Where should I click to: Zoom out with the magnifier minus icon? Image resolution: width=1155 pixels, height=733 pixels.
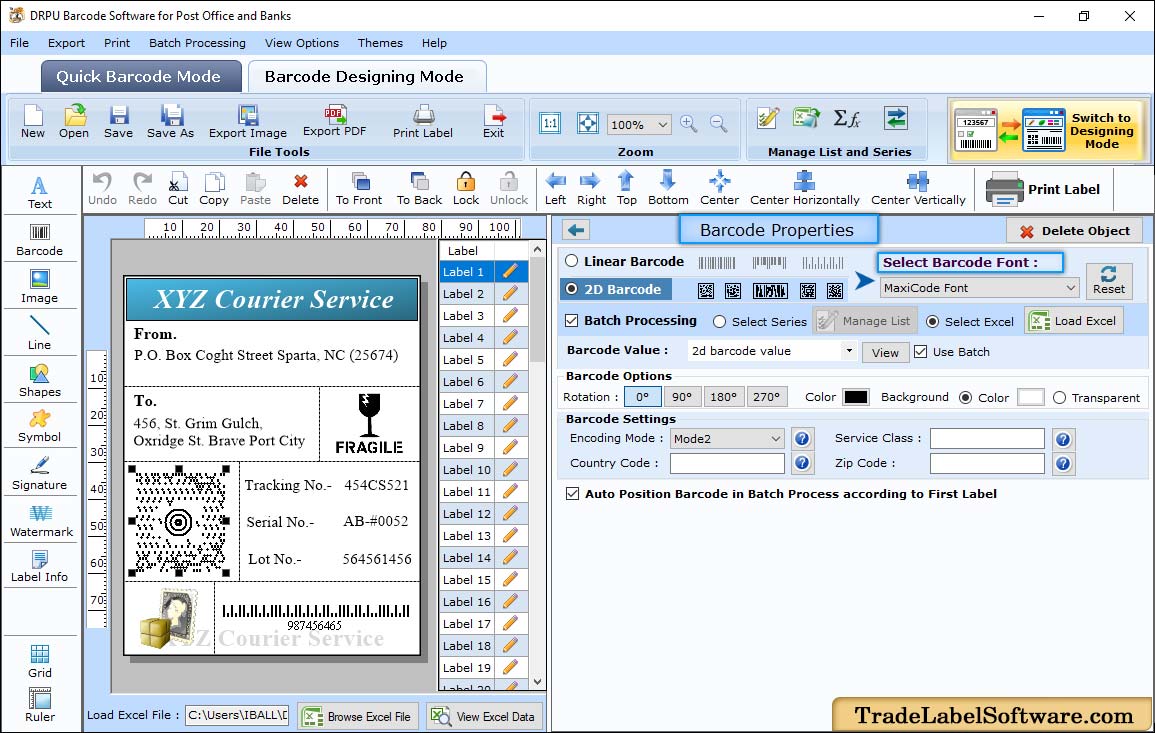pyautogui.click(x=719, y=124)
